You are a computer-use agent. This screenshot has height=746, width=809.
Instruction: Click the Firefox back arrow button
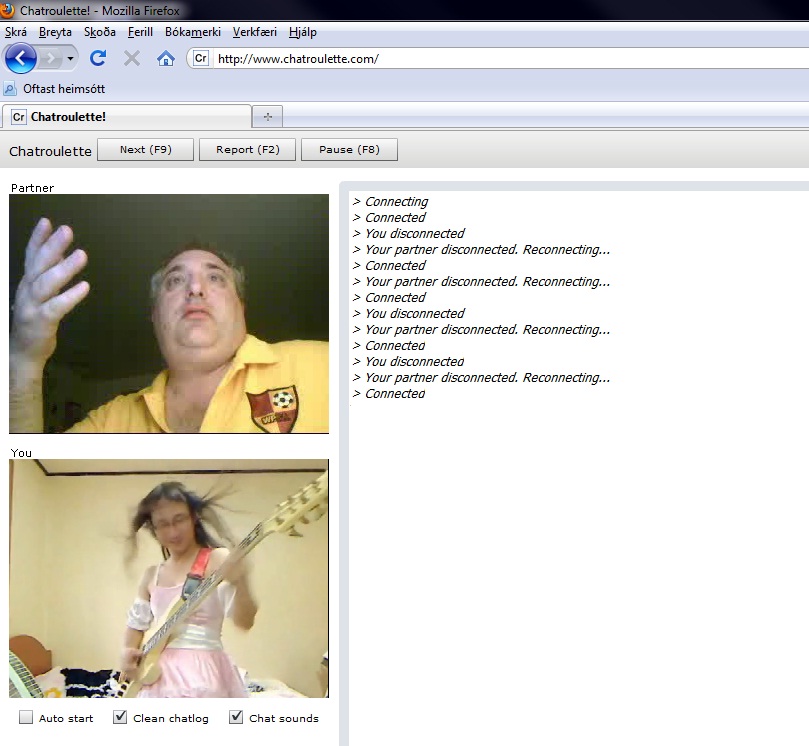21,58
